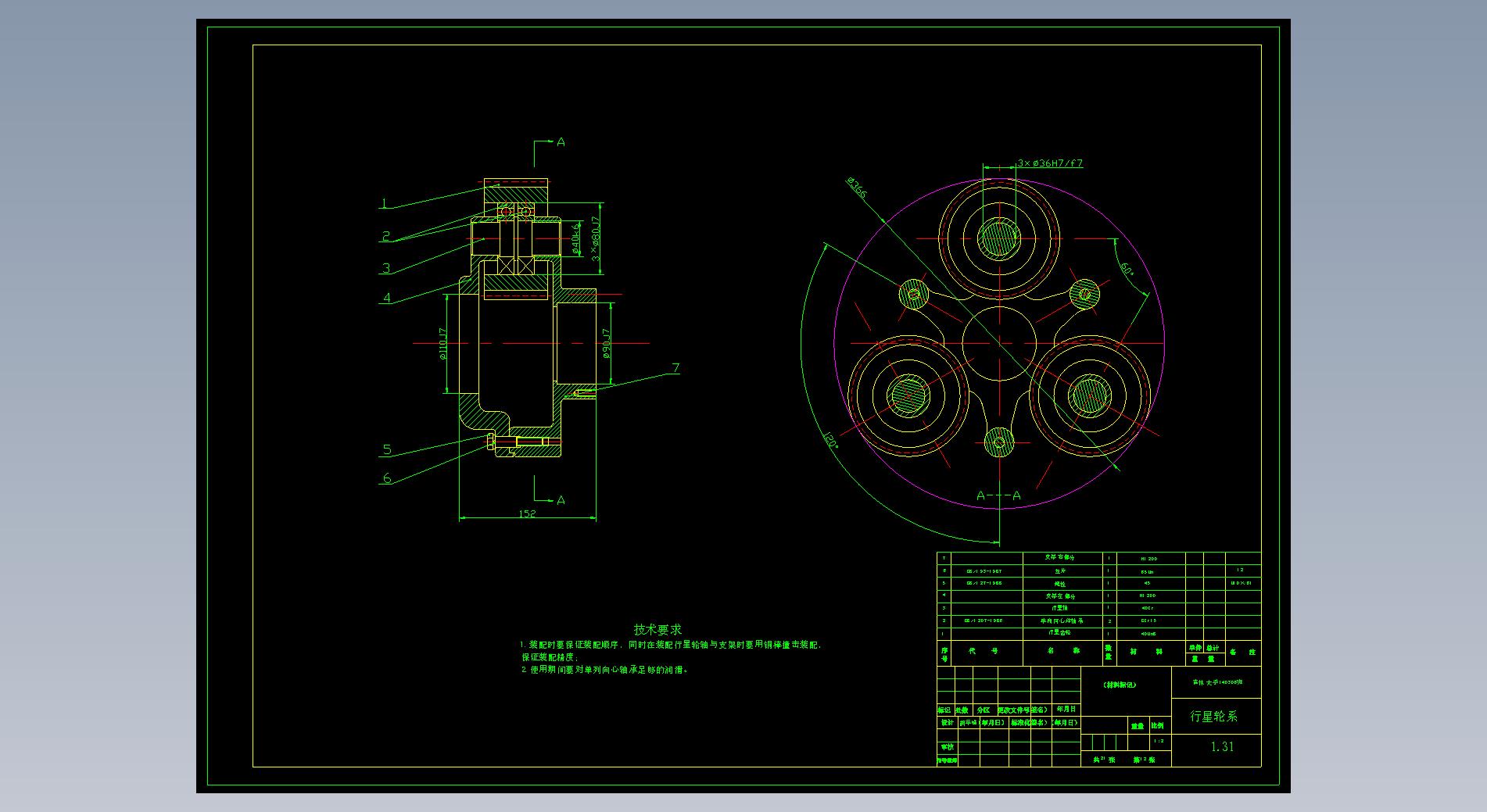Viewport: 1487px width, 812px height.
Task: Select part callout number 6 in section view
Action: coord(386,478)
